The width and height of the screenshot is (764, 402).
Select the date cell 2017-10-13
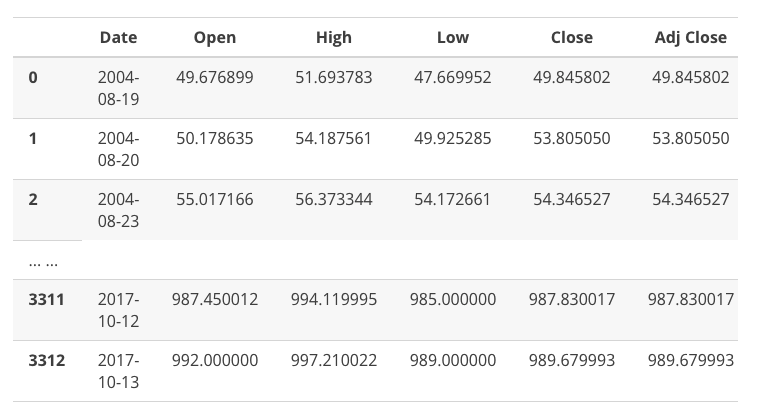click(x=118, y=371)
